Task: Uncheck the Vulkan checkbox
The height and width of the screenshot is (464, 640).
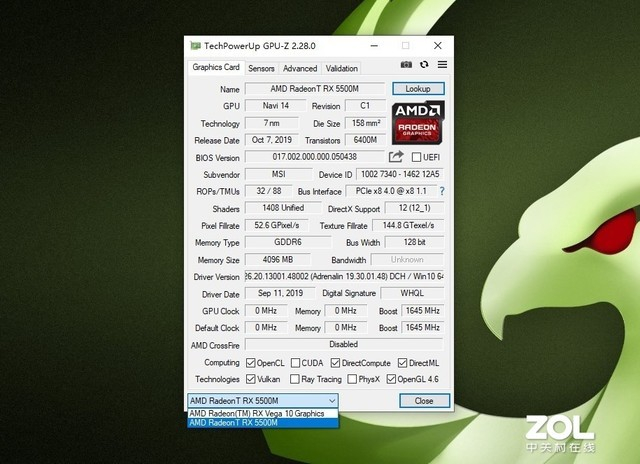Action: point(251,379)
